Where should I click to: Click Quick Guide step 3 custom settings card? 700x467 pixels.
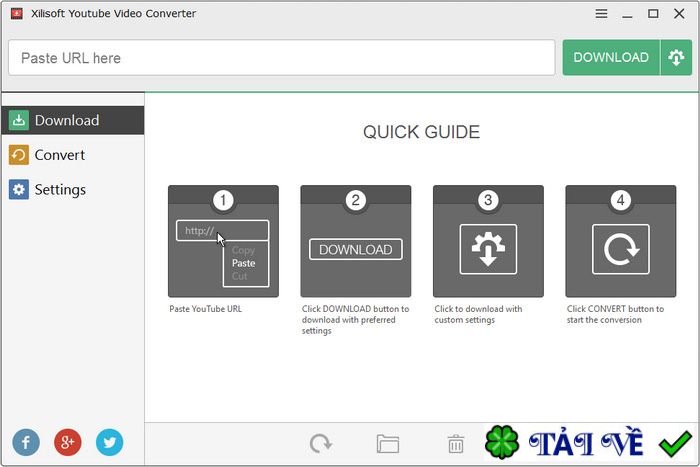pyautogui.click(x=488, y=241)
